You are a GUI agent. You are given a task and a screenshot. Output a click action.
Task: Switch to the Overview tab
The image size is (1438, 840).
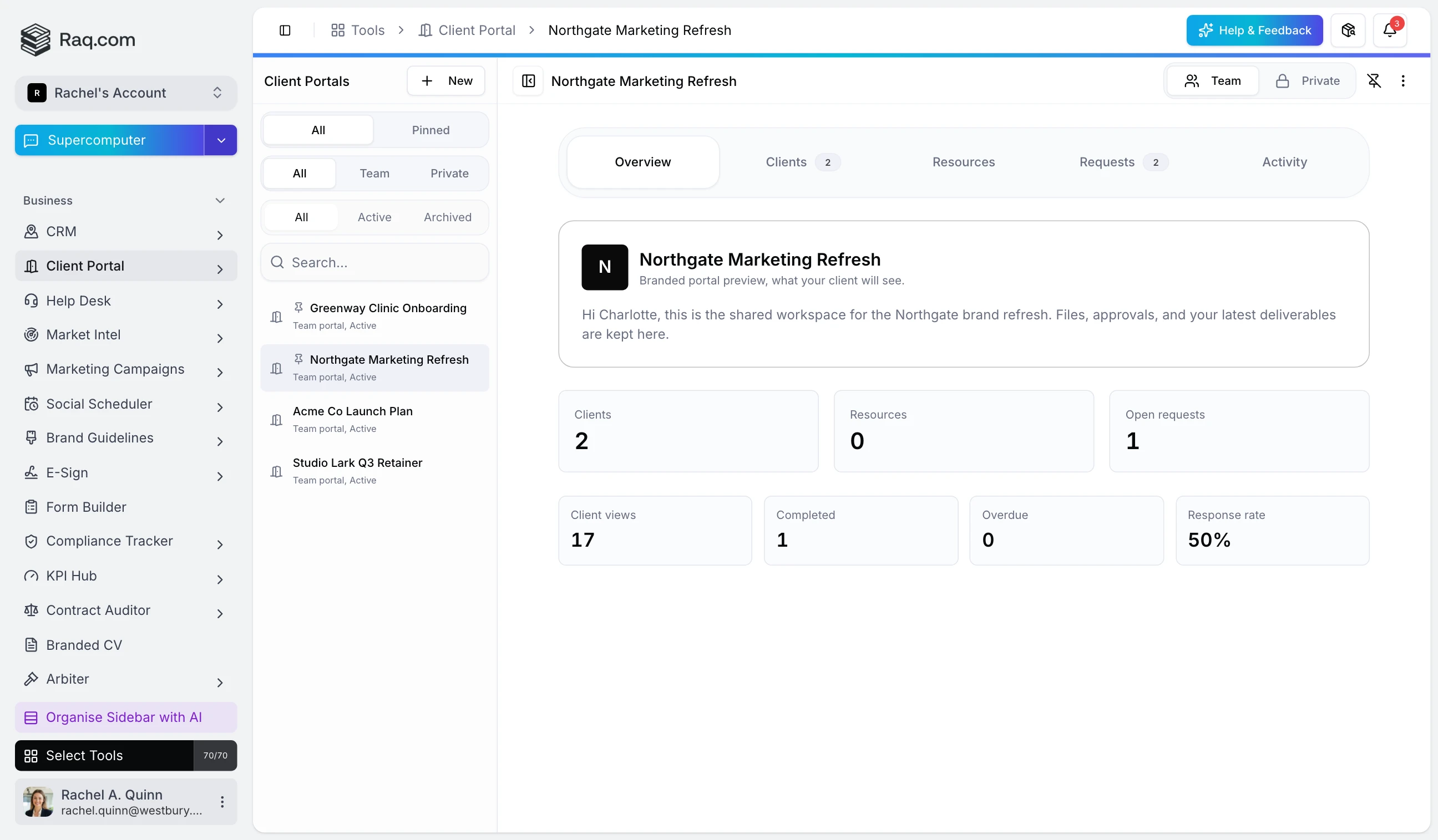point(642,162)
